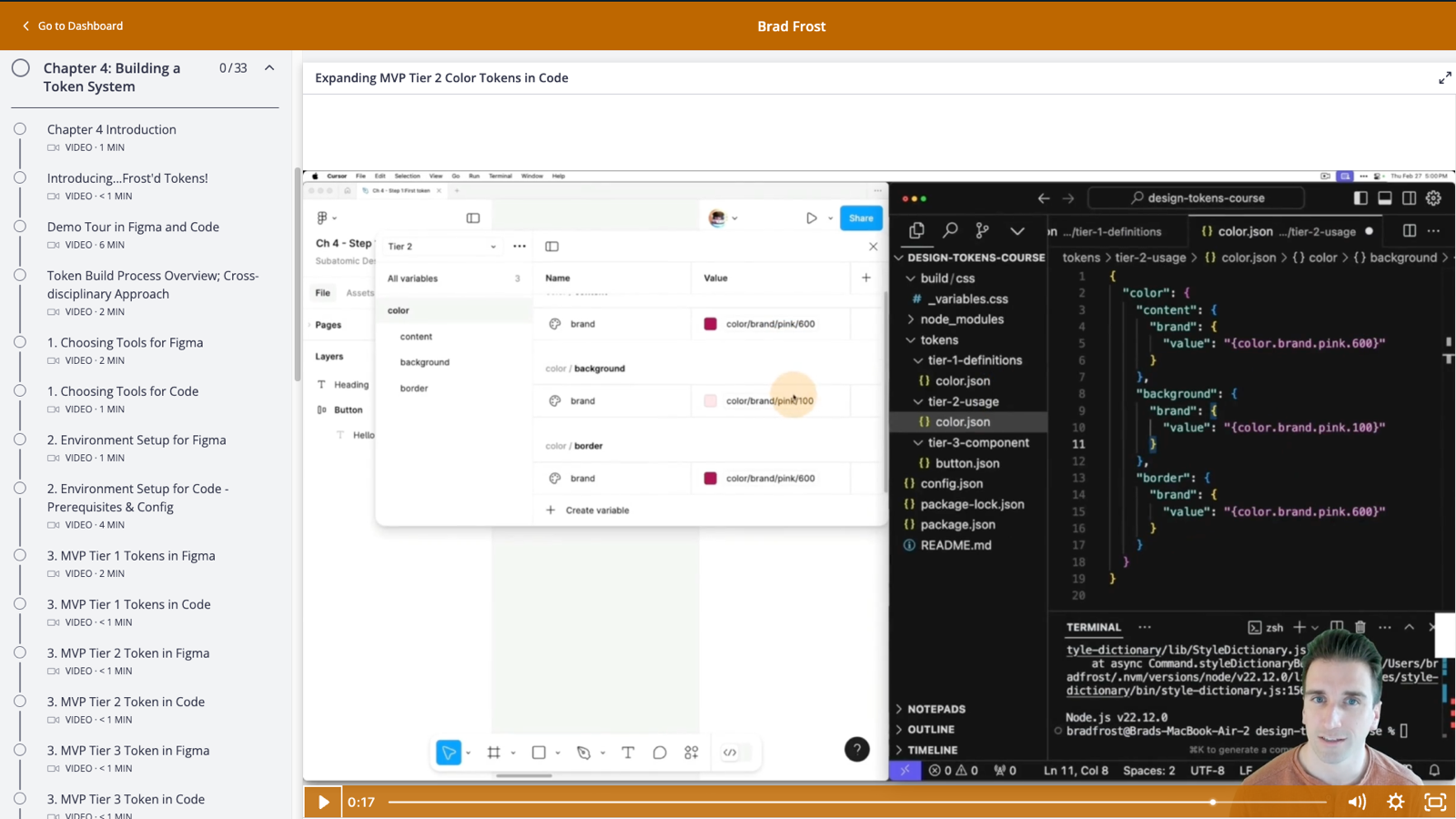Open lesson 2. Environment Setup for Figma
The width and height of the screenshot is (1456, 819).
(x=136, y=440)
